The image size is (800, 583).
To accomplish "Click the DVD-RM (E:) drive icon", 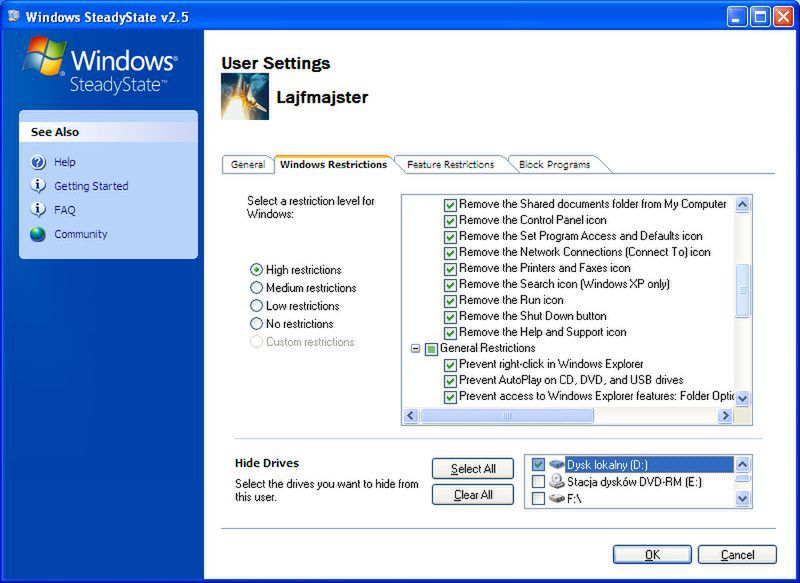I will click(x=557, y=481).
